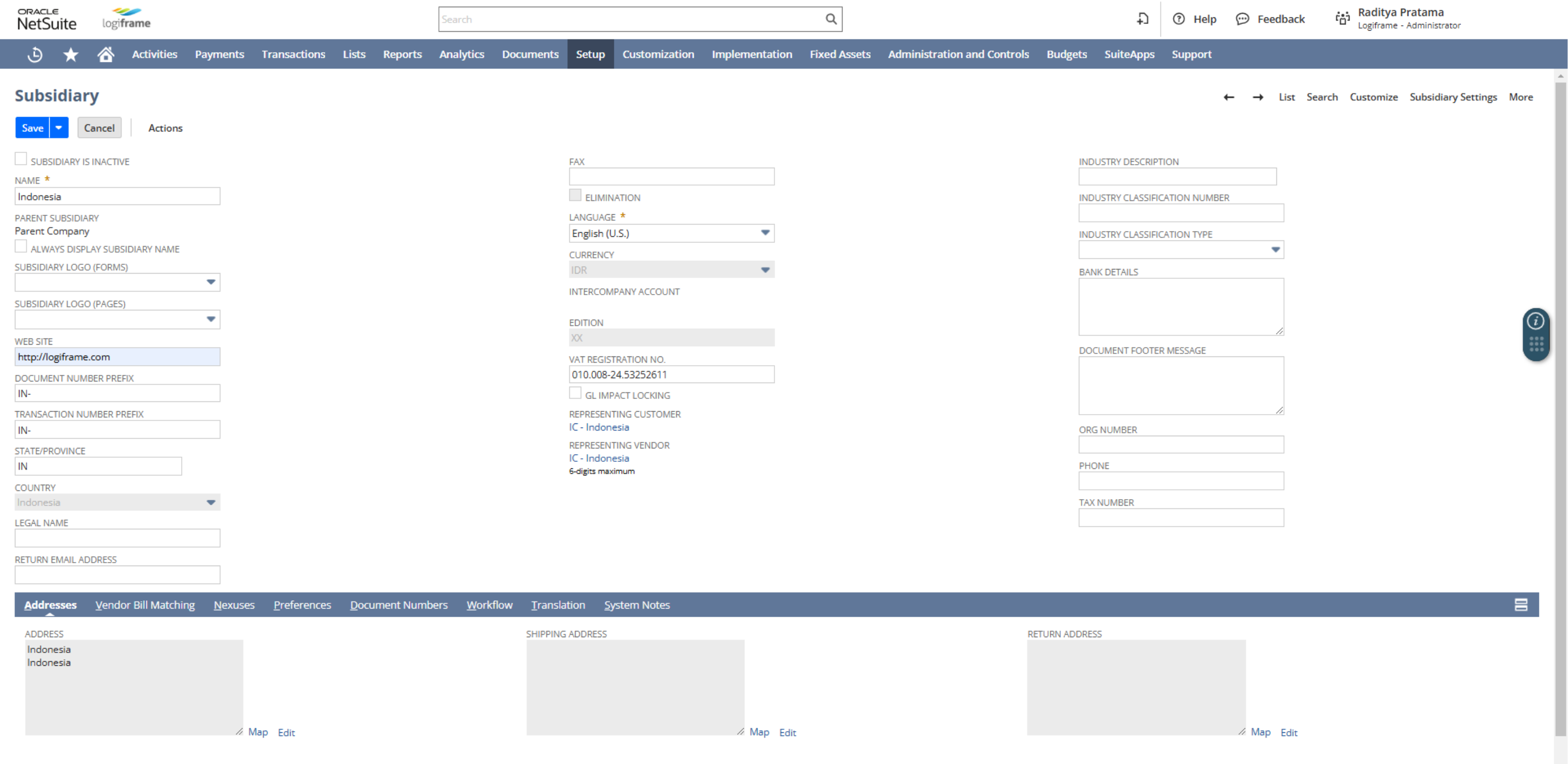Click the NetSuite home icon
Image resolution: width=1568 pixels, height=764 pixels.
tap(105, 54)
